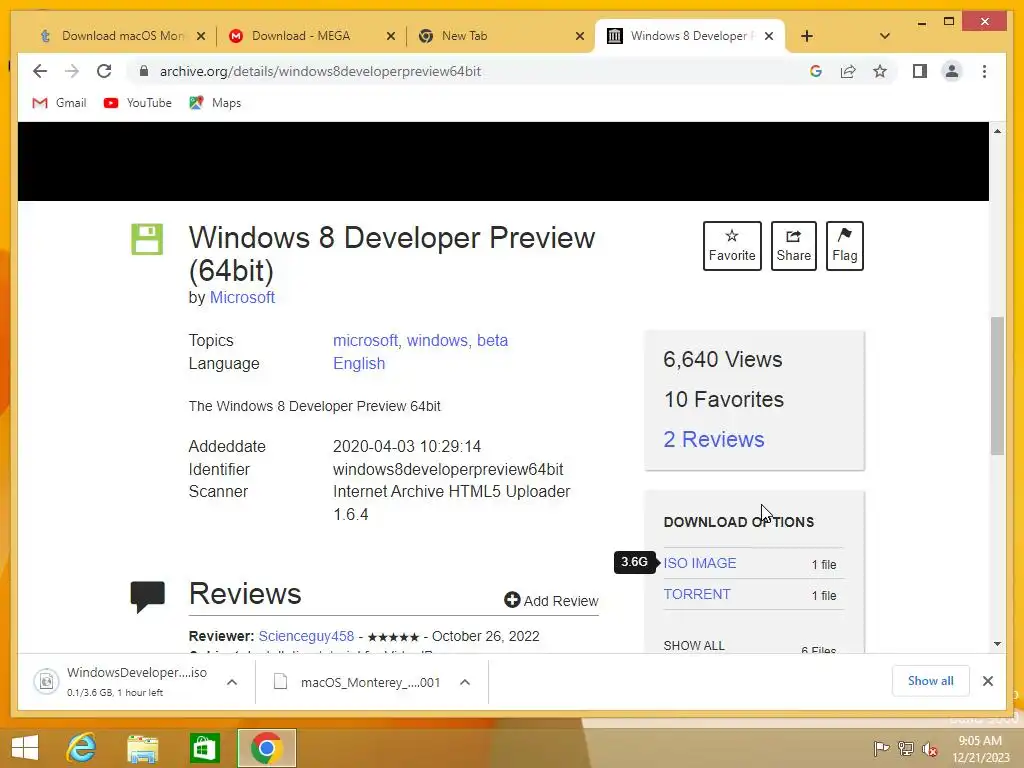This screenshot has width=1024, height=768.
Task: Switch to the New Tab tab
Action: click(501, 36)
